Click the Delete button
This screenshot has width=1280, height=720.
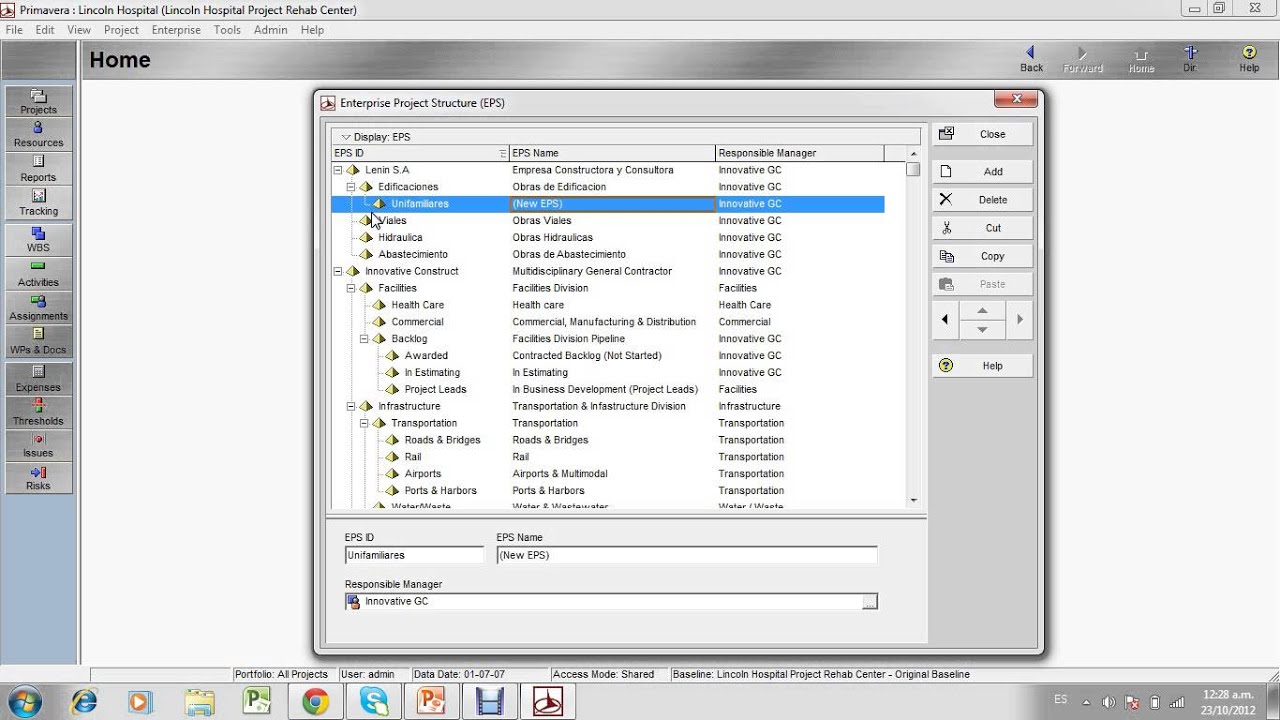tap(982, 200)
